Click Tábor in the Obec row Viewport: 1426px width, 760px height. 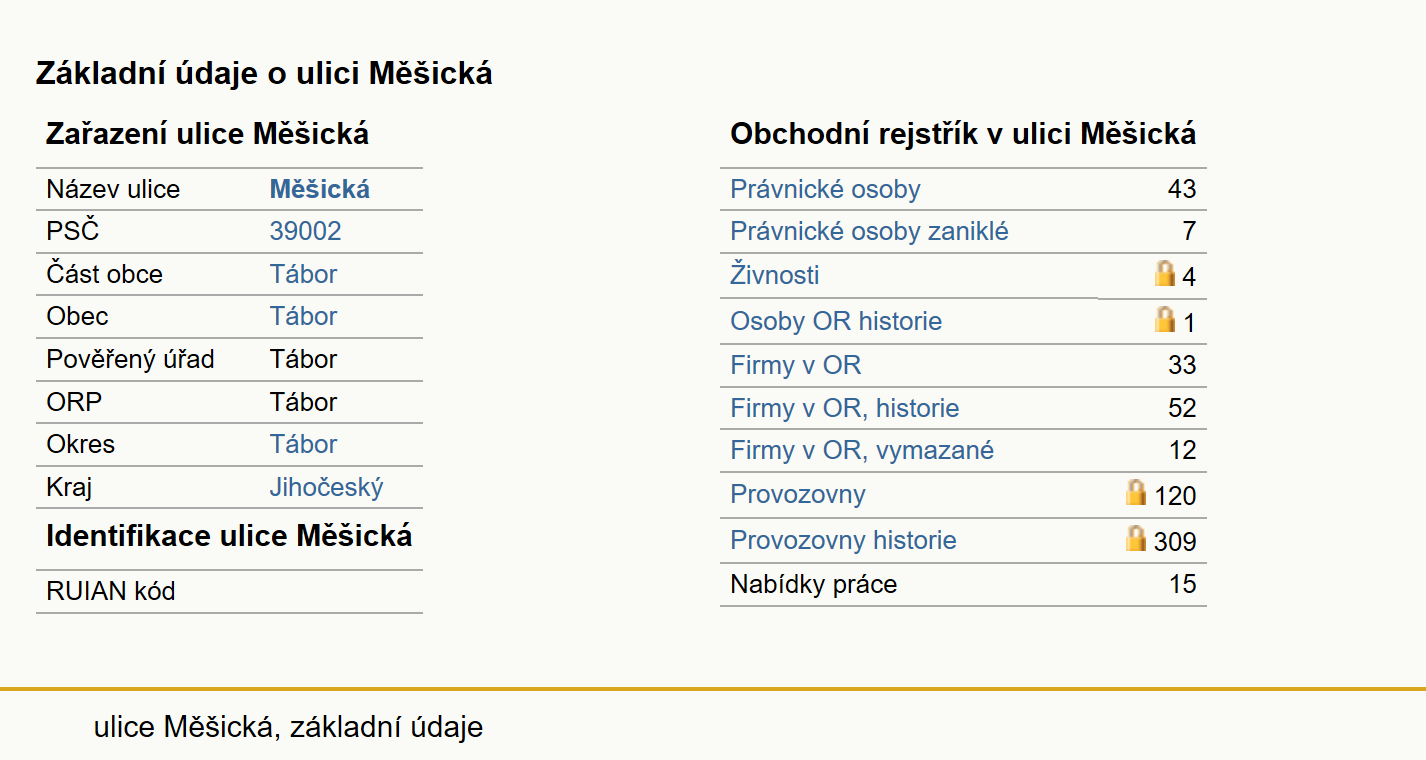coord(303,316)
